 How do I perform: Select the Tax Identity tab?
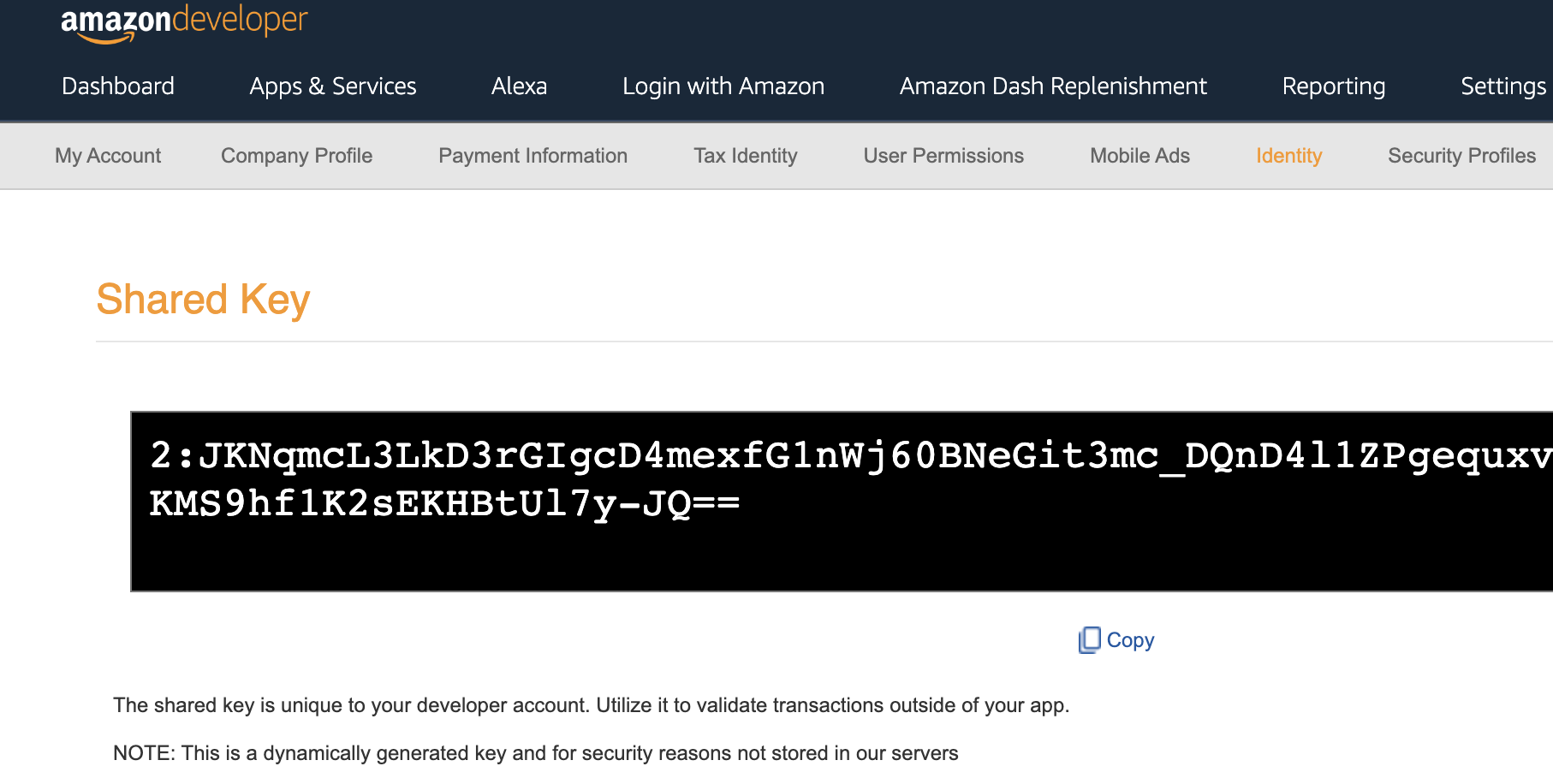746,155
